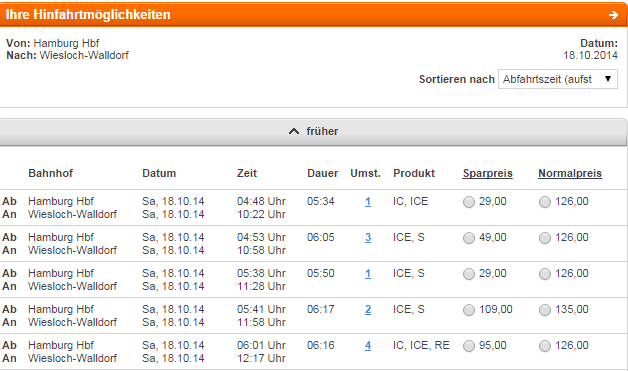Expand the früher earlier connections bar
This screenshot has height=371, width=628.
pos(313,131)
